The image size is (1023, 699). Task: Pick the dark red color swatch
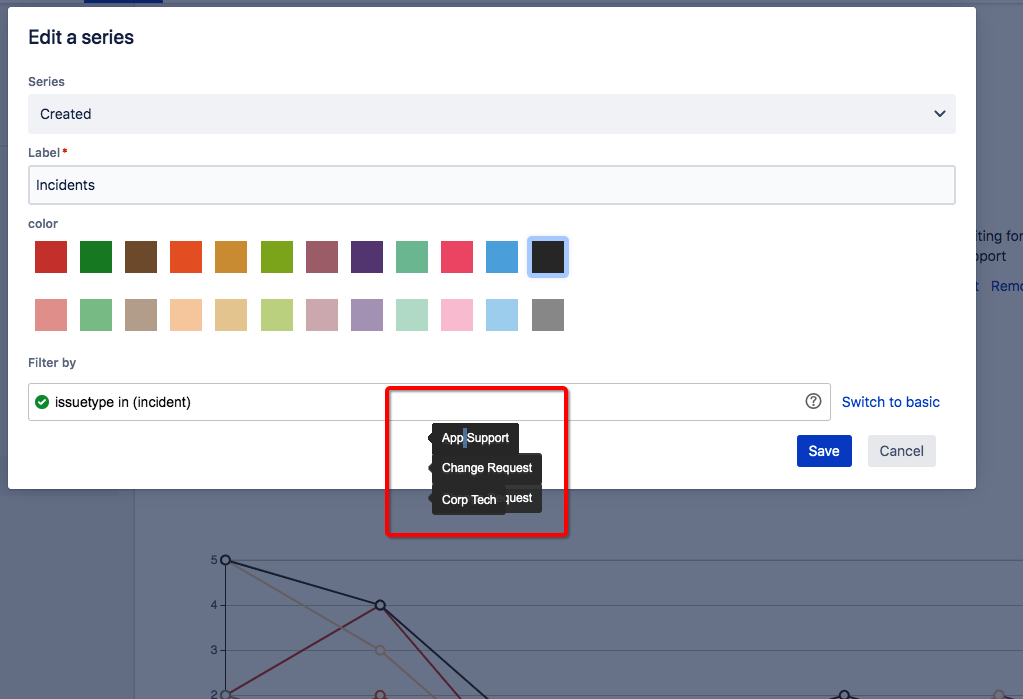[x=51, y=257]
